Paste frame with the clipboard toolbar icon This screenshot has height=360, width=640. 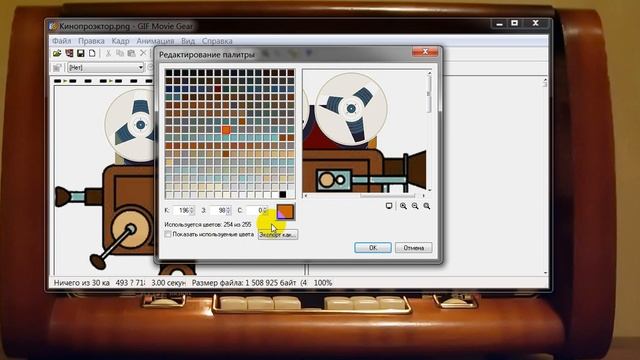pos(131,53)
